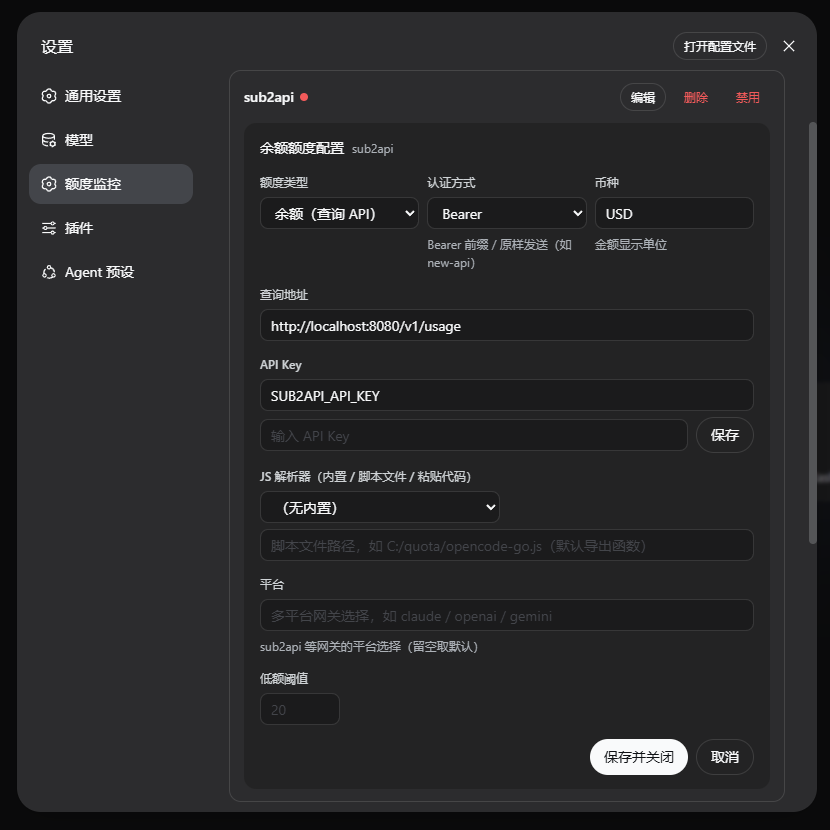Click the 设置 dialog title
The width and height of the screenshot is (830, 830).
pyautogui.click(x=57, y=47)
